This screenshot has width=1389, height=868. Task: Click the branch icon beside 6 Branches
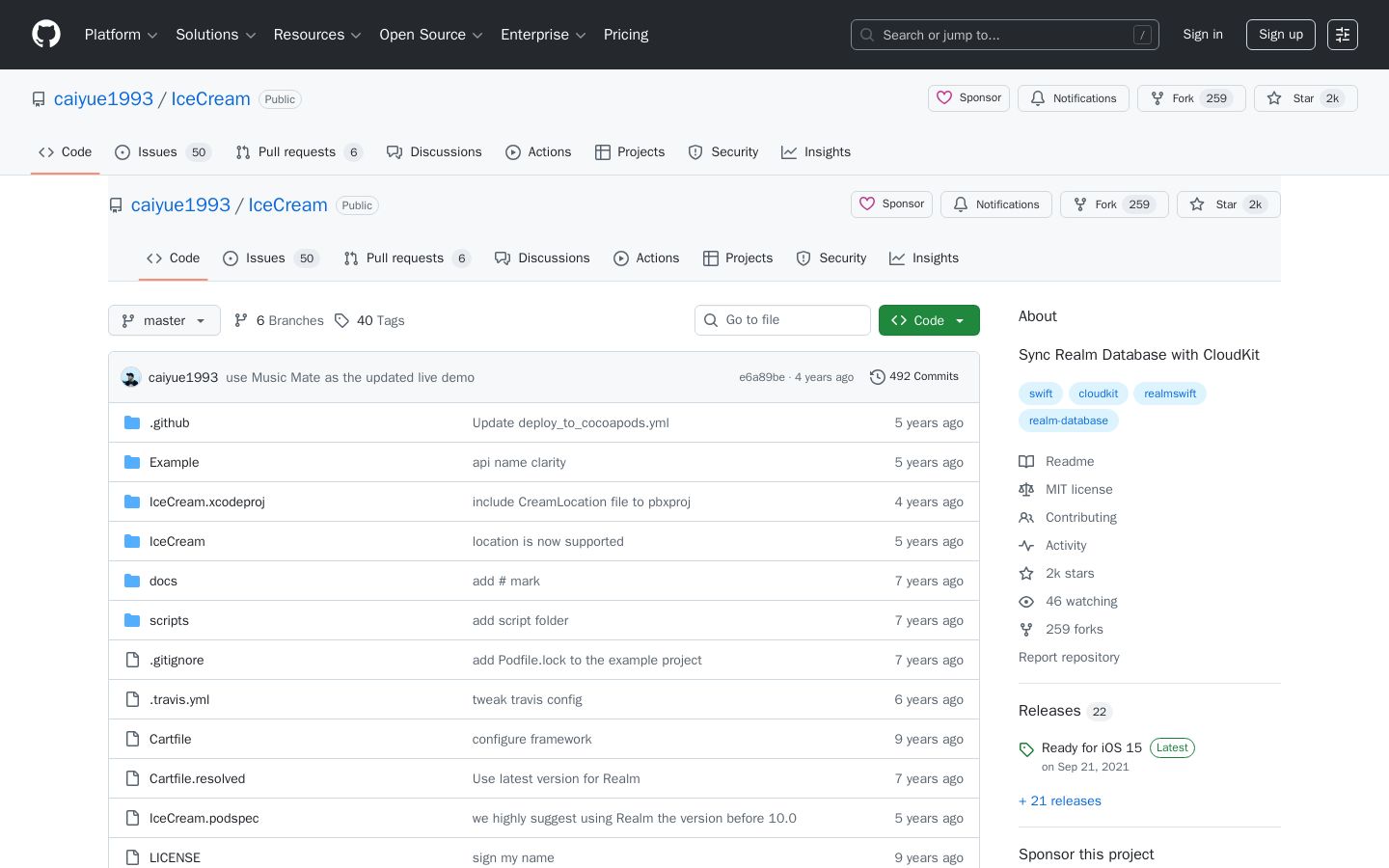241,320
